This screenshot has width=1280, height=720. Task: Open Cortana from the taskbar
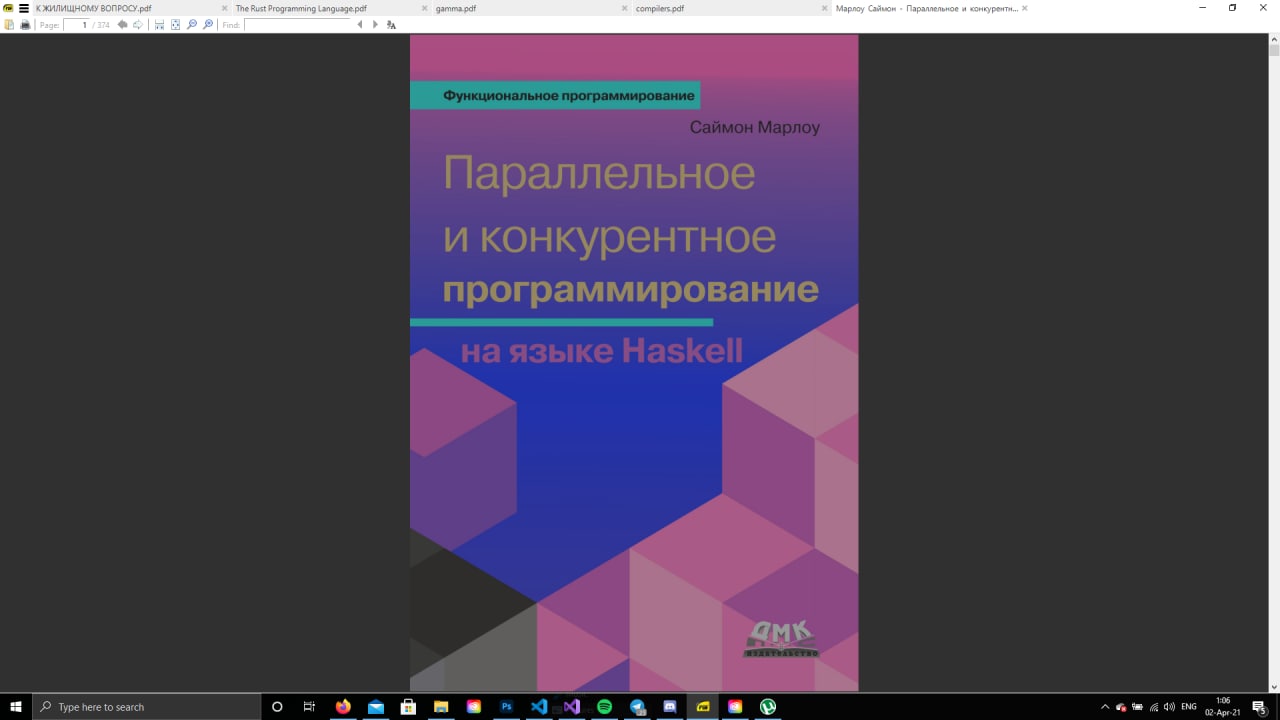[x=277, y=706]
